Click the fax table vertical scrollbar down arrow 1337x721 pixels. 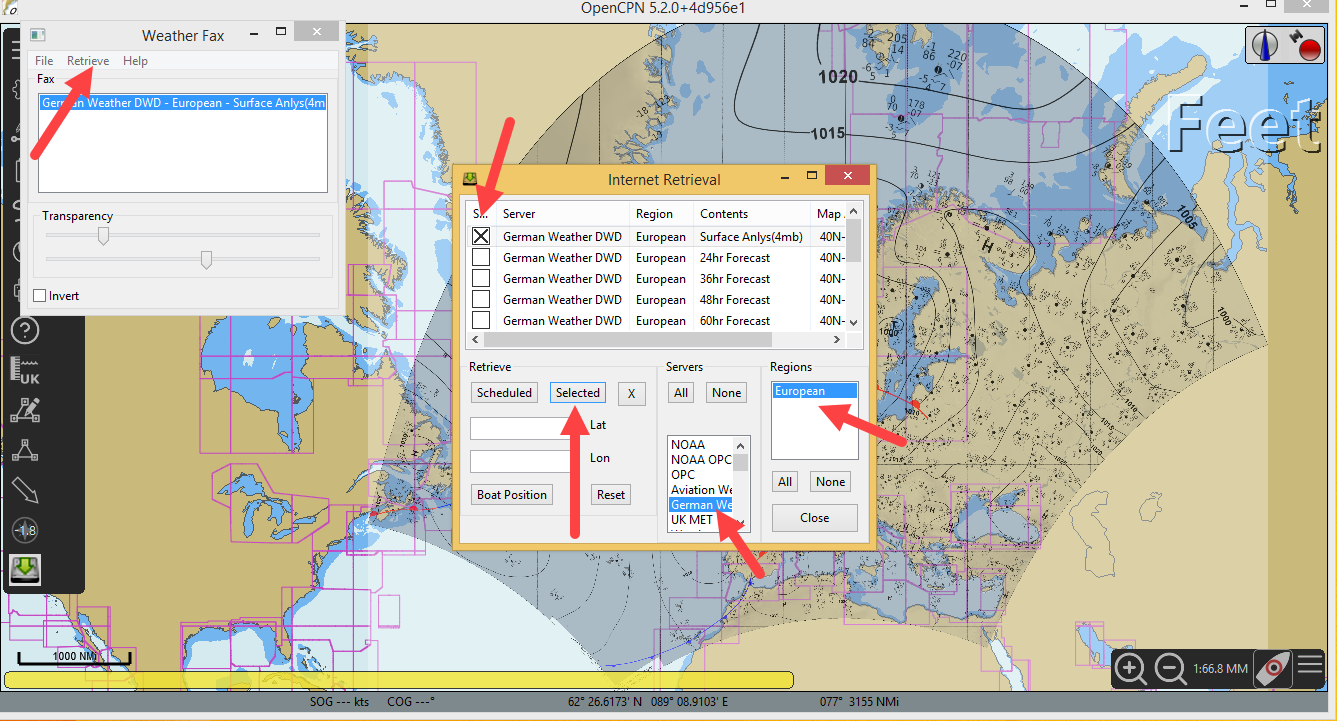click(x=853, y=322)
